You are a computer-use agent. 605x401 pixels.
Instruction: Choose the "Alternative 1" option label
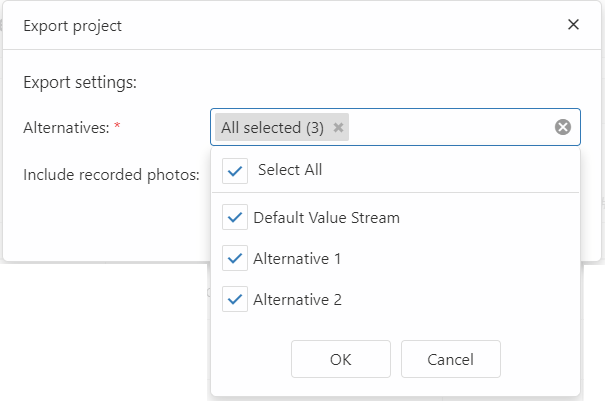(x=297, y=259)
